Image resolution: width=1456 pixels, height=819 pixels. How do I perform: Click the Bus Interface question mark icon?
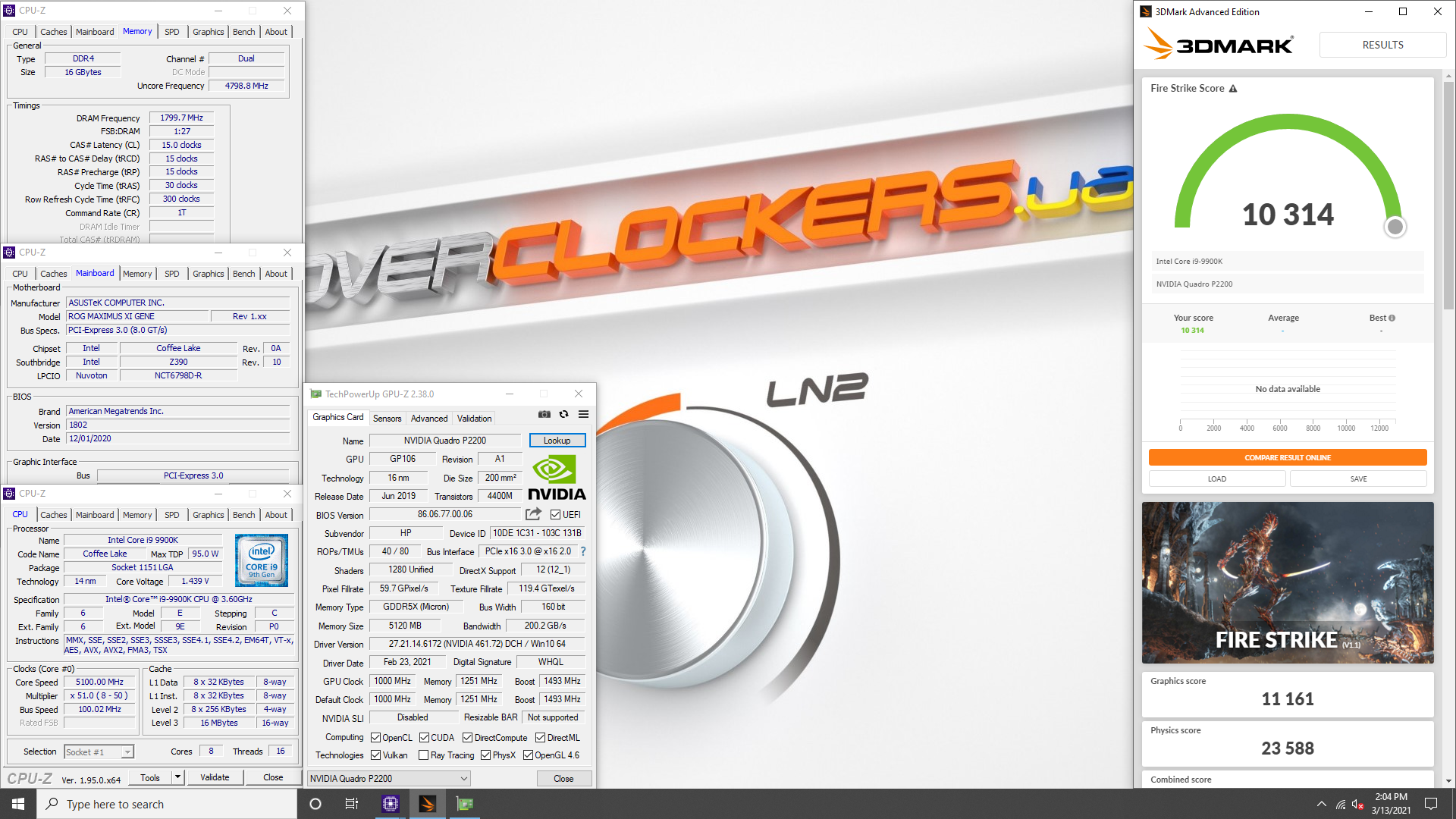click(x=583, y=552)
